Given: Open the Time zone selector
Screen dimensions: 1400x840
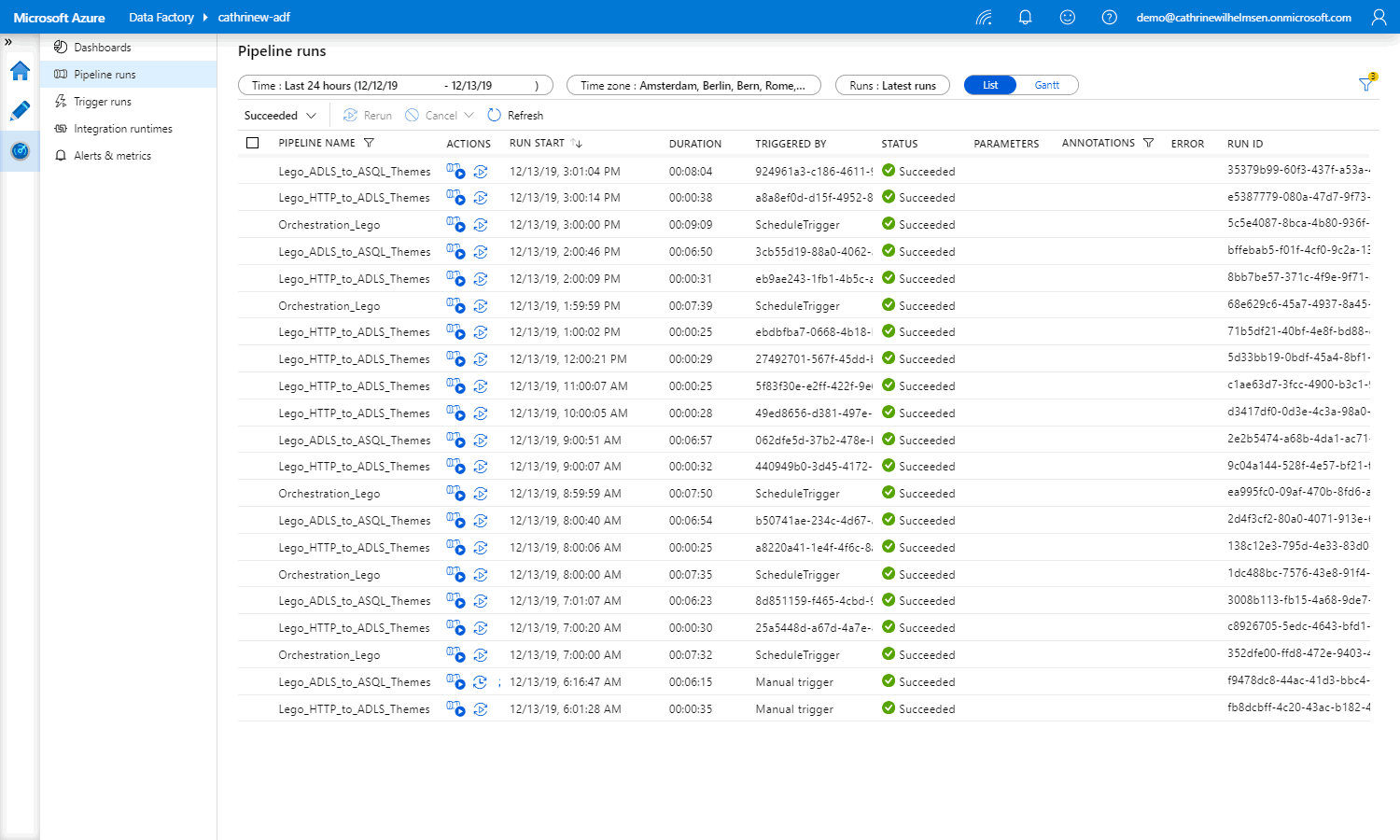Looking at the screenshot, I should 693,85.
